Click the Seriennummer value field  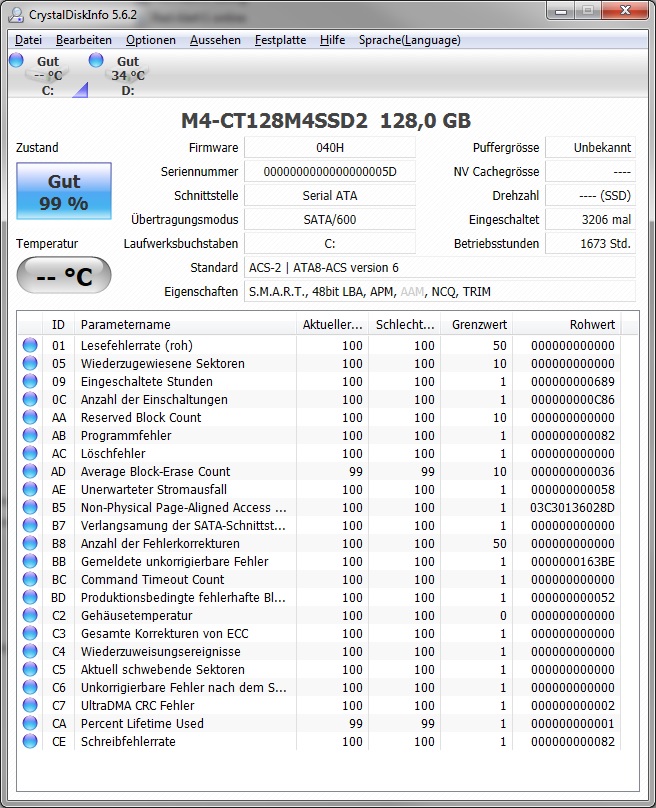330,172
